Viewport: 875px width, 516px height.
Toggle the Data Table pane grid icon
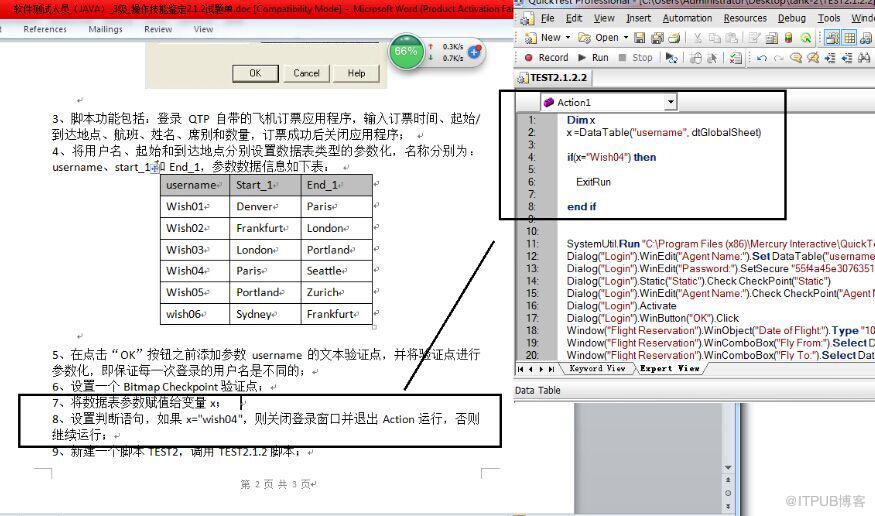pos(849,37)
